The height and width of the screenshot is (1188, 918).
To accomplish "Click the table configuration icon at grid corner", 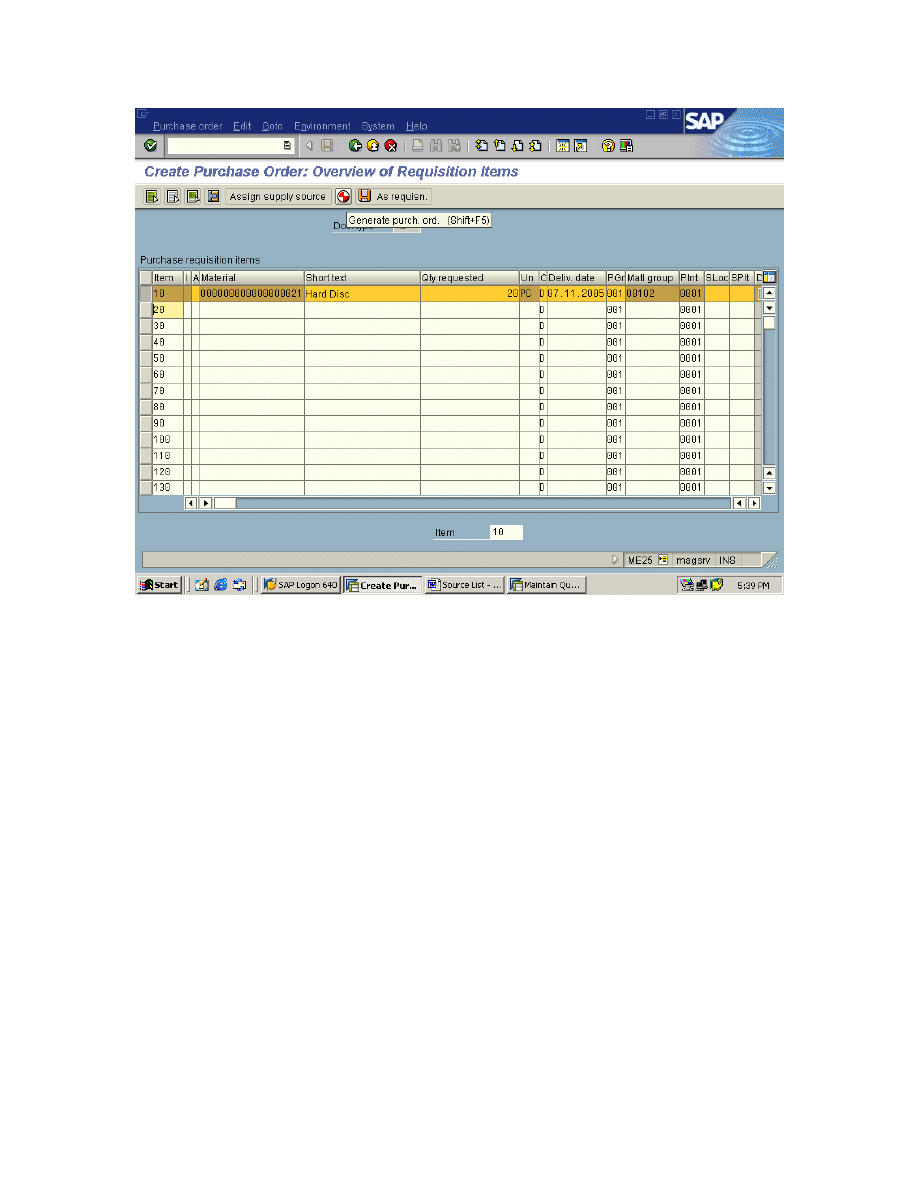I will [770, 278].
